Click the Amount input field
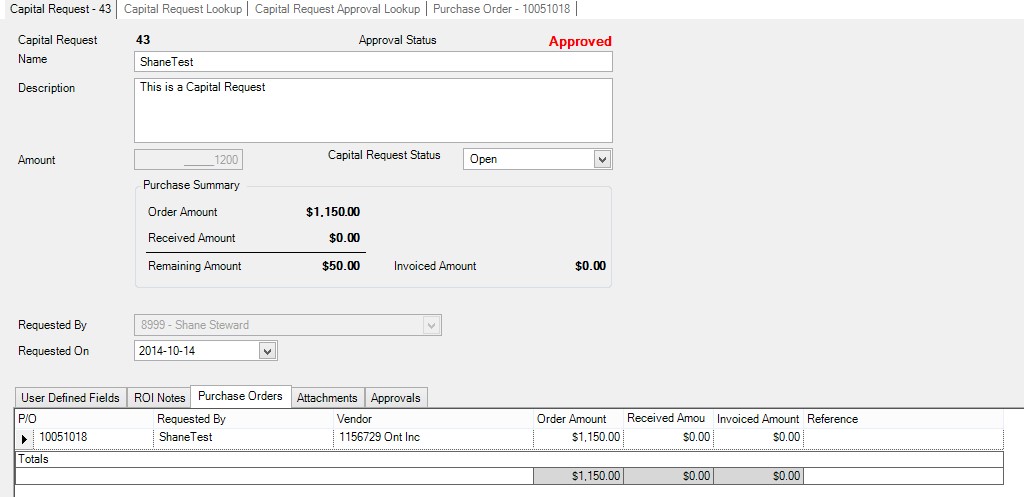The image size is (1024, 497). pyautogui.click(x=189, y=160)
